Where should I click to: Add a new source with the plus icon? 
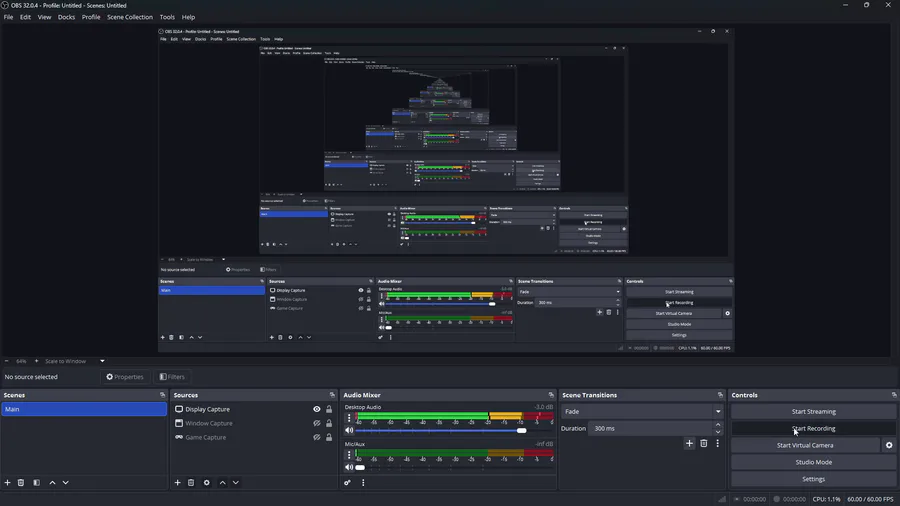(x=177, y=482)
